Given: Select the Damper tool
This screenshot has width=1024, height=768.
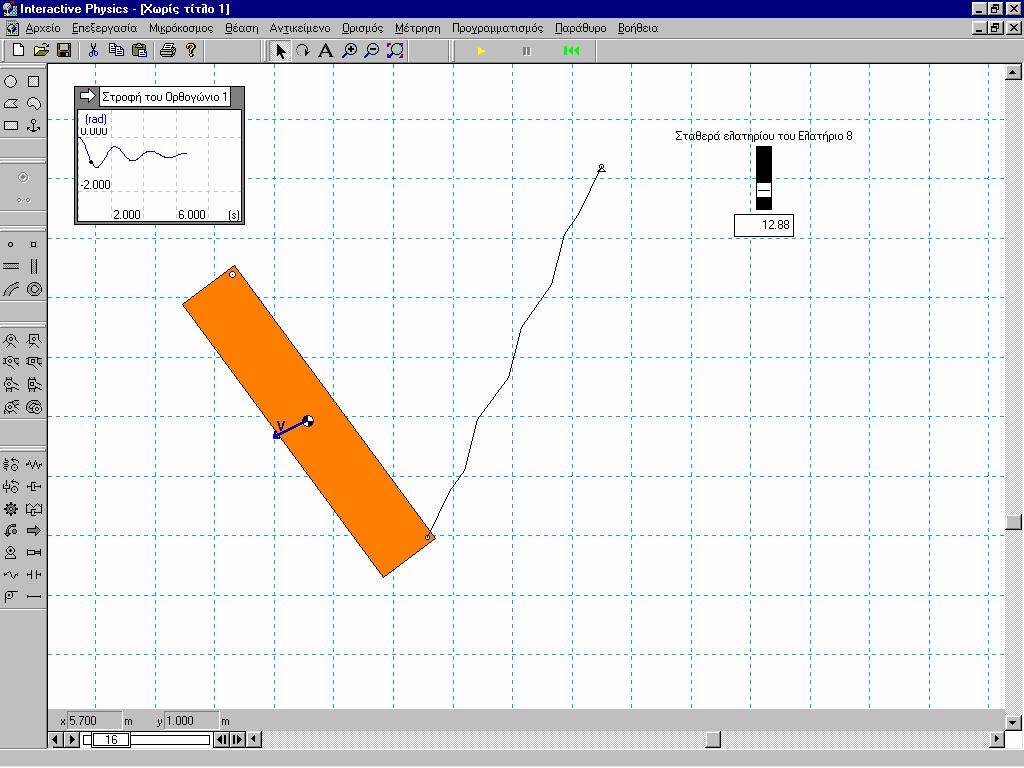Looking at the screenshot, I should click(33, 487).
